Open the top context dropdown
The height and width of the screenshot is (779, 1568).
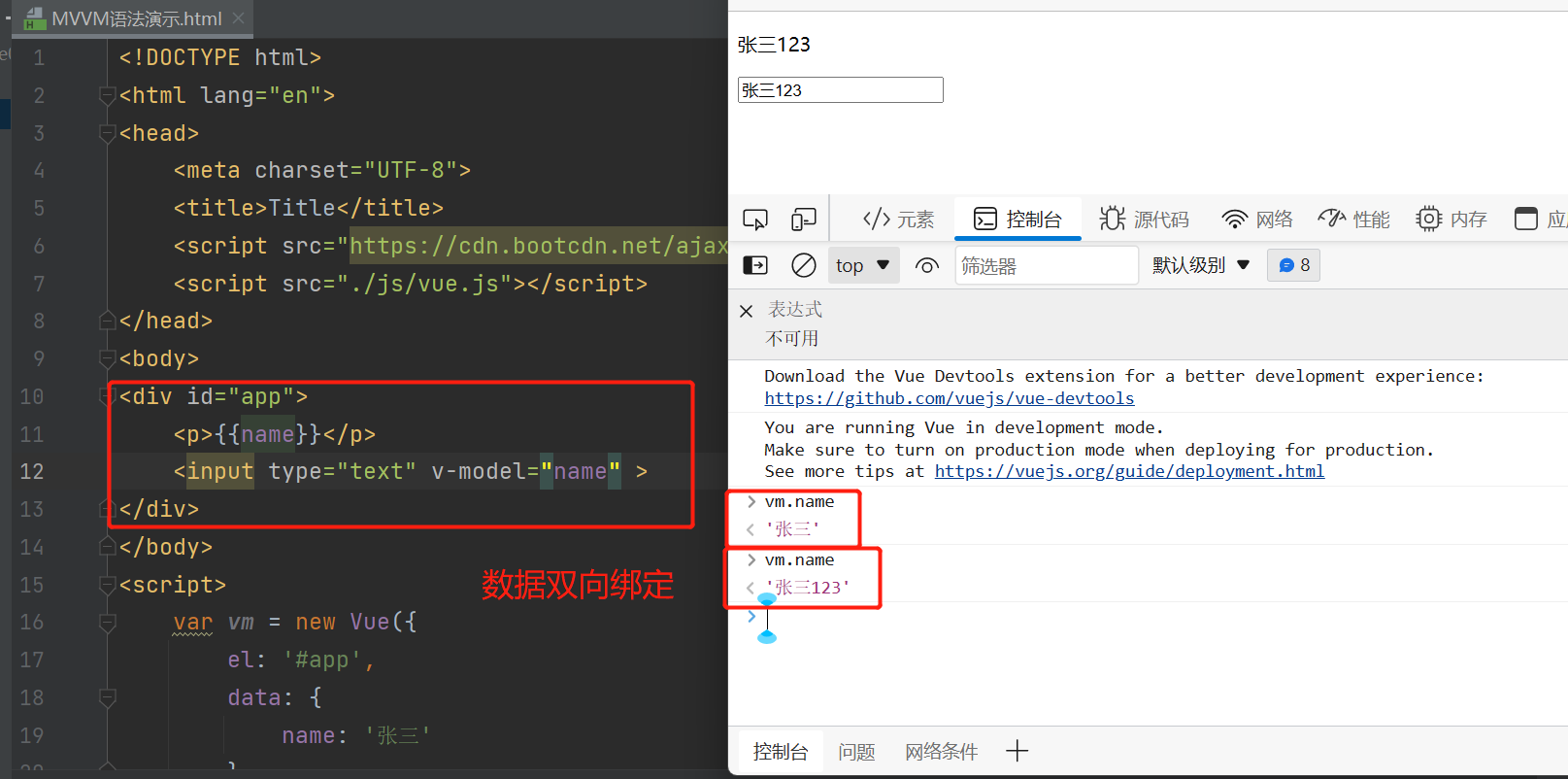(864, 265)
